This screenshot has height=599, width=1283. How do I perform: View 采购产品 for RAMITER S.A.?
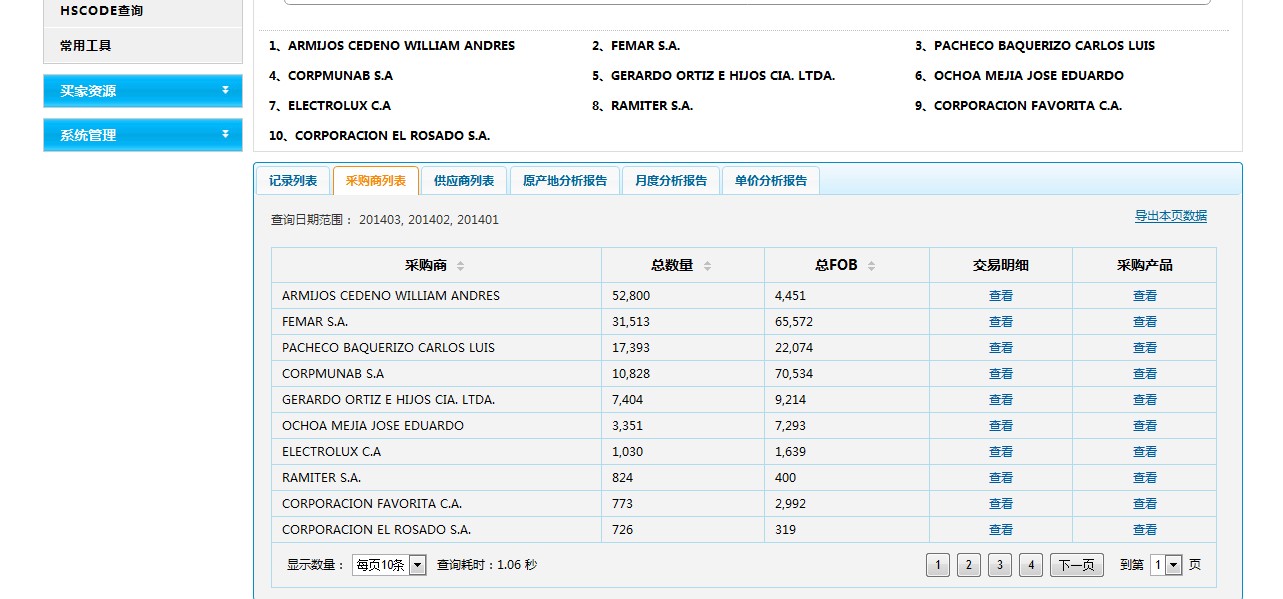[x=1145, y=478]
